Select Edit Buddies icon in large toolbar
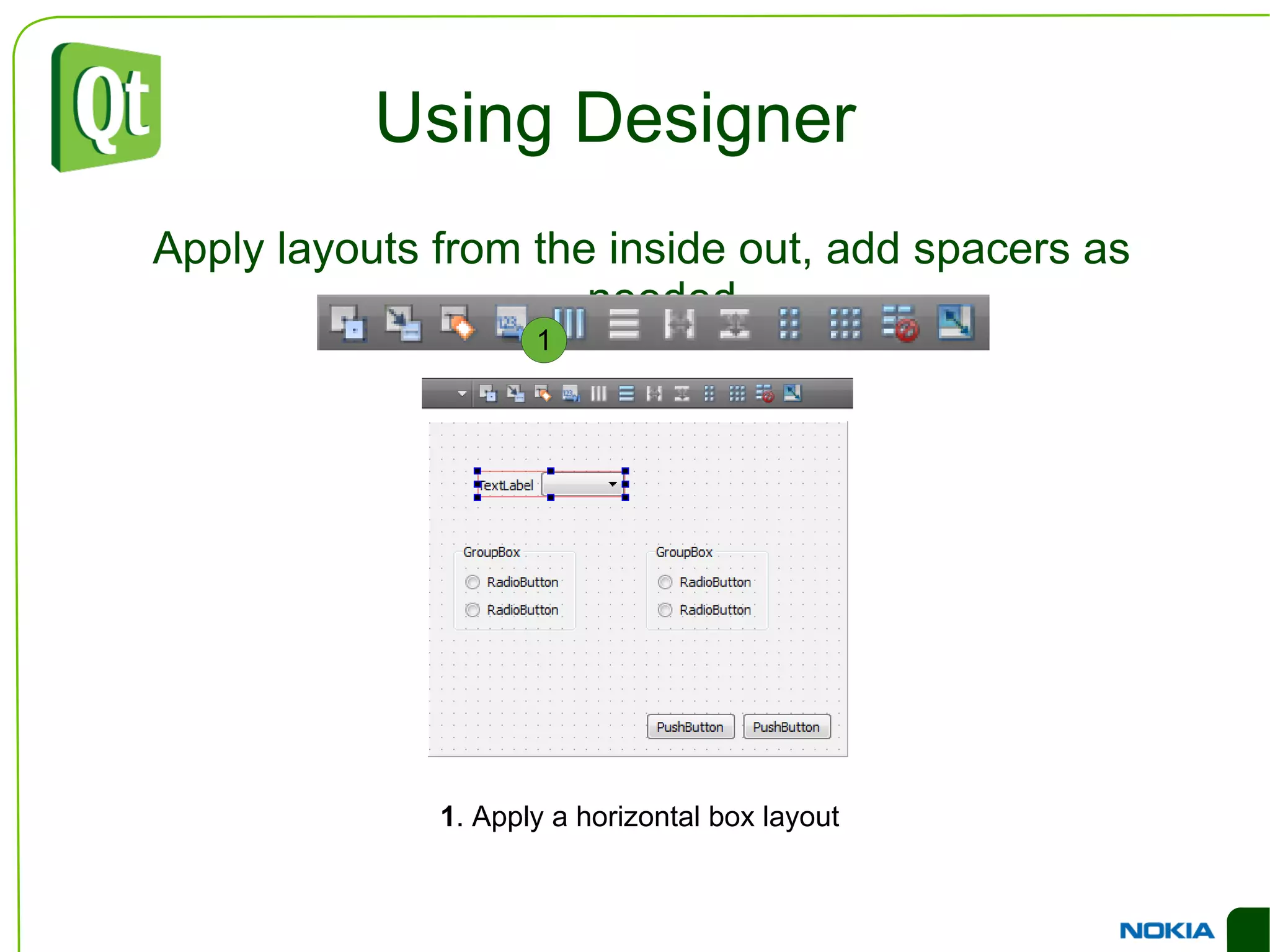The width and height of the screenshot is (1270, 952). (x=458, y=323)
